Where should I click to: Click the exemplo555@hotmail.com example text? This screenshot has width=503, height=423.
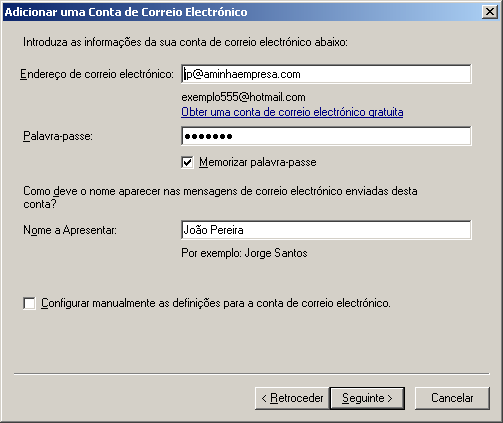click(x=243, y=97)
